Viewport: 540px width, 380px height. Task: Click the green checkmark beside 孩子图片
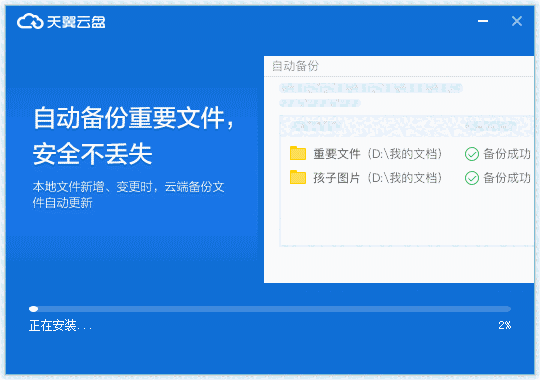coord(471,178)
